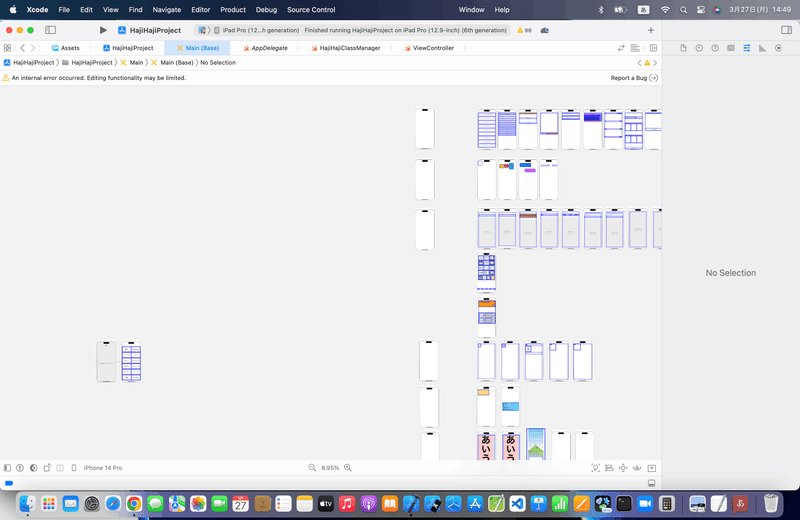
Task: Click the yellow warning icon in the jump bar
Action: tap(647, 63)
